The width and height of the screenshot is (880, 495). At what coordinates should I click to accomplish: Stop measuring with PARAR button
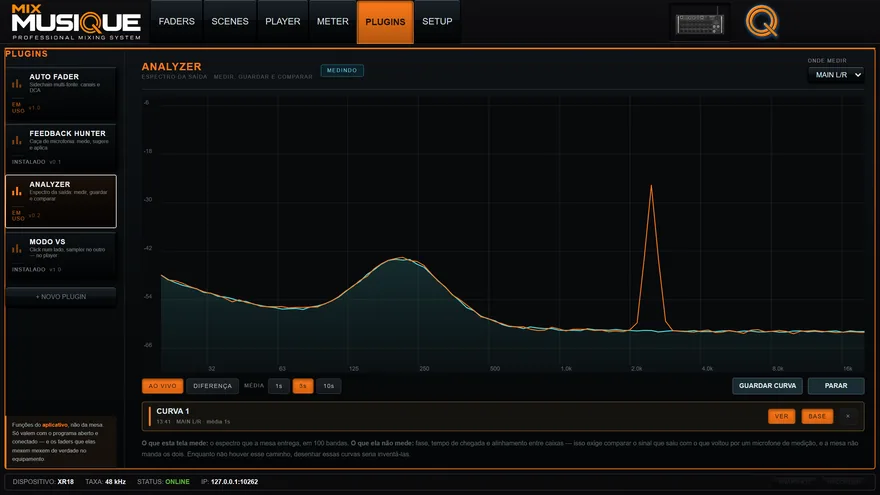[x=836, y=386]
